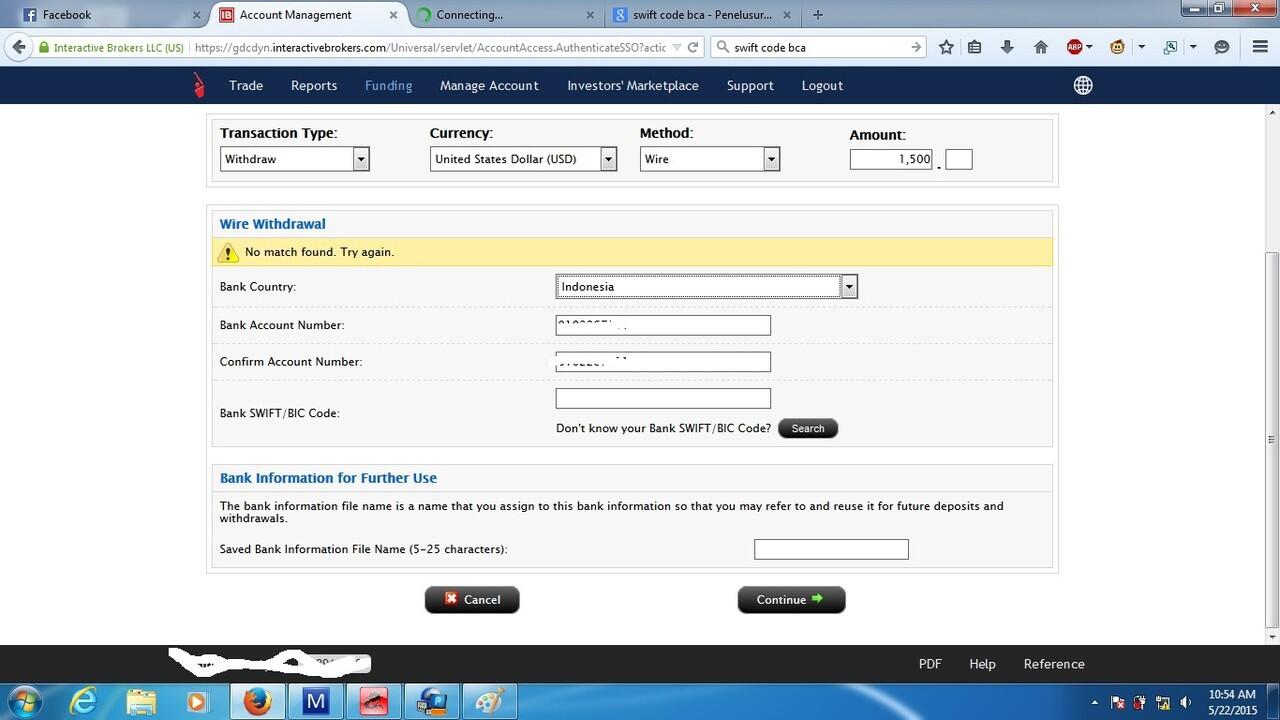Open the downloads arrow icon

coord(1007,47)
